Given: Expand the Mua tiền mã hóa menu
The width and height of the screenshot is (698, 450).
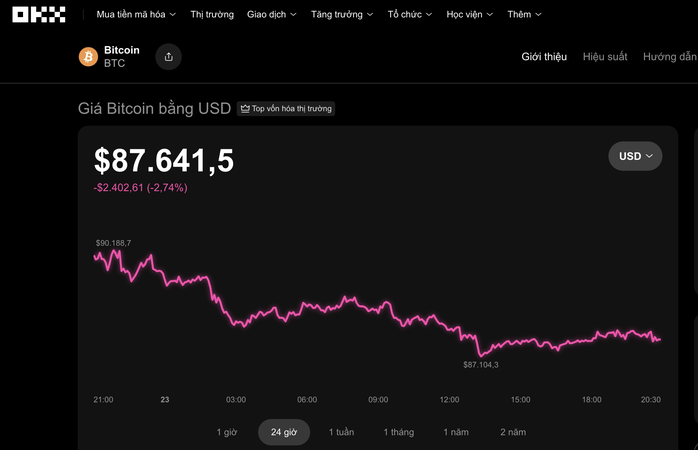Looking at the screenshot, I should pos(136,15).
